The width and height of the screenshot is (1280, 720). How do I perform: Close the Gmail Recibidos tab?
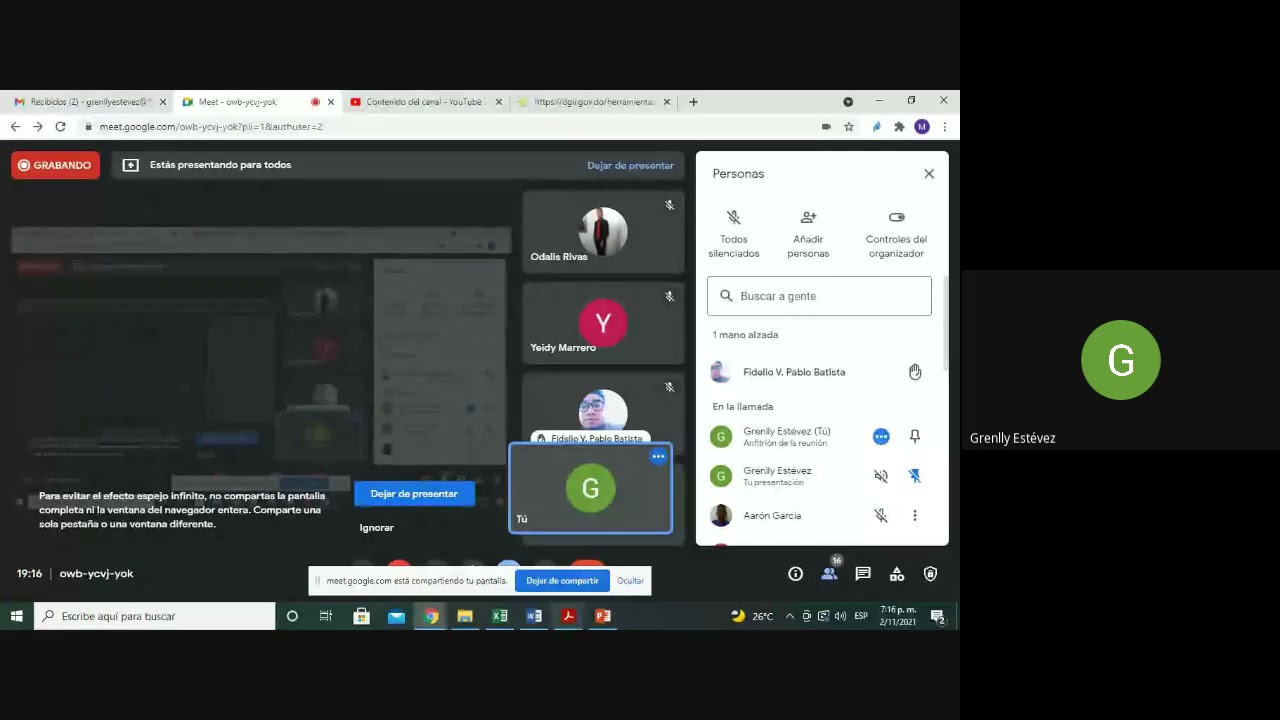tap(163, 102)
